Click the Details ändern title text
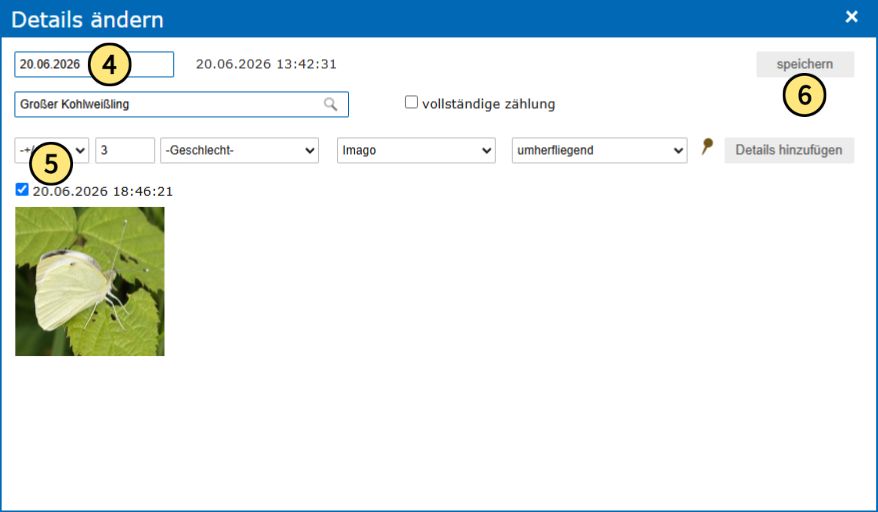The width and height of the screenshot is (878, 512). click(x=87, y=20)
